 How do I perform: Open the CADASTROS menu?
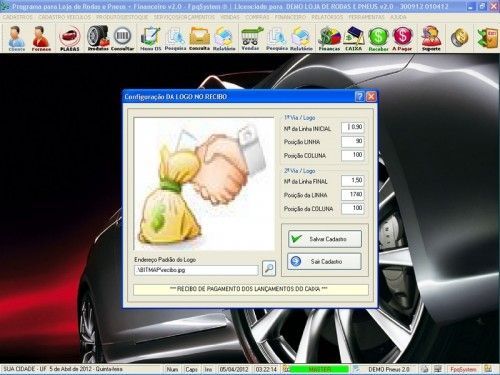[18, 17]
